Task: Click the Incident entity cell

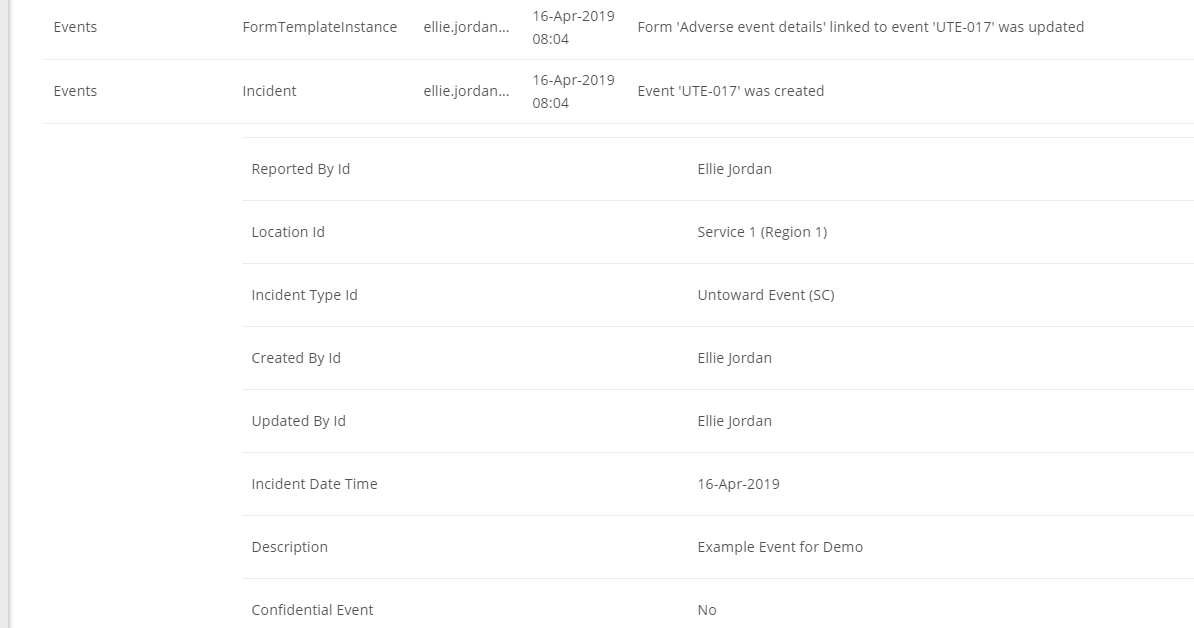Action: [270, 91]
